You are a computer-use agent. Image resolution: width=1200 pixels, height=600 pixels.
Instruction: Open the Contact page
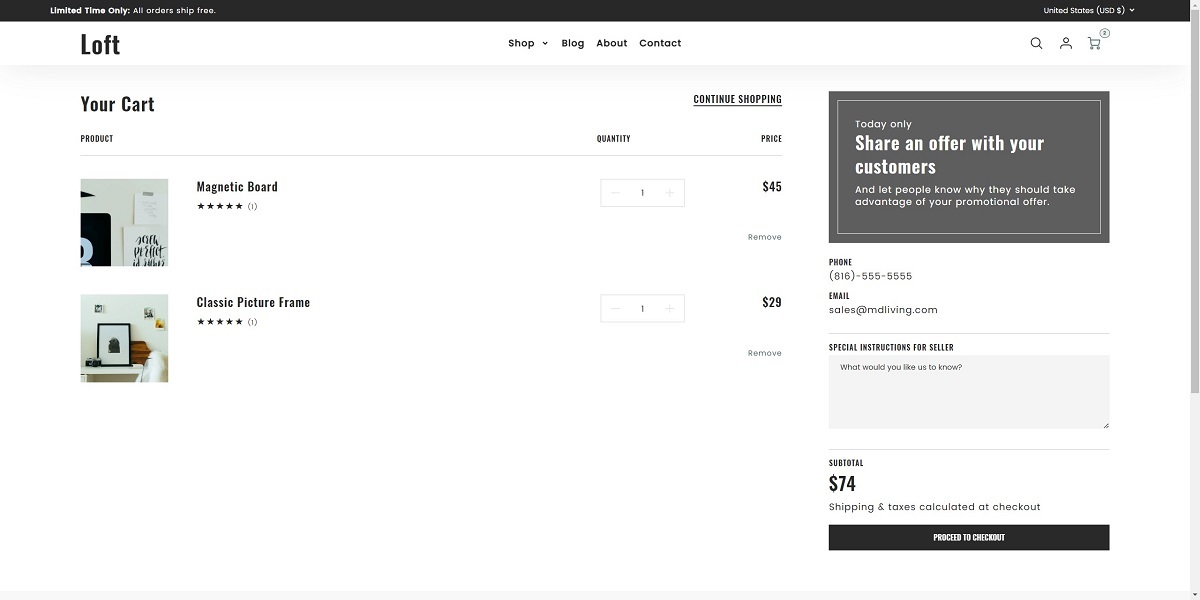pyautogui.click(x=660, y=43)
